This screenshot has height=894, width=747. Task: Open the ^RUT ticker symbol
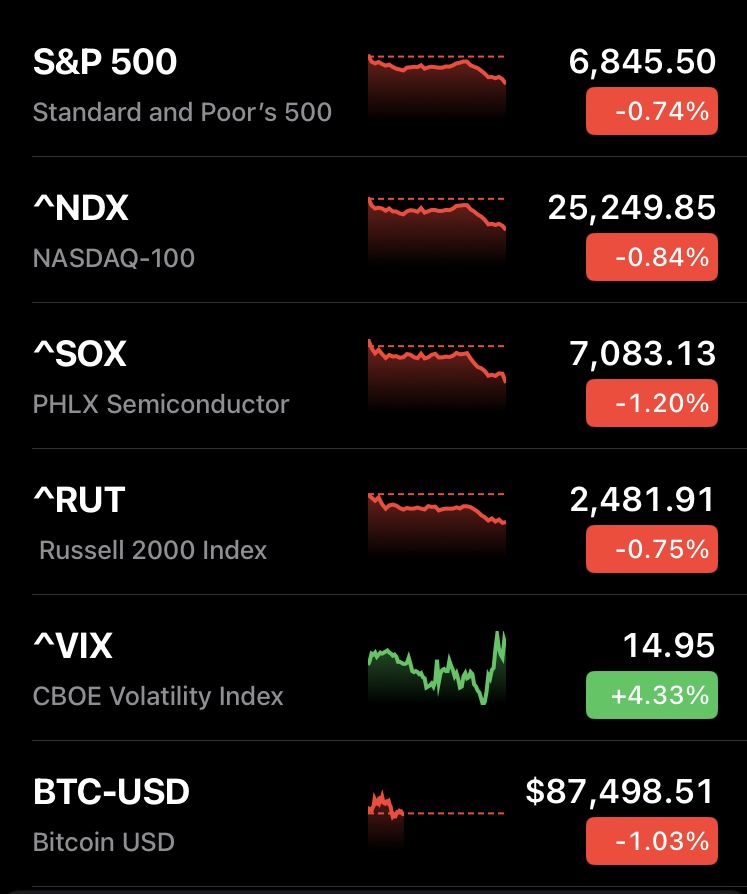coord(79,500)
